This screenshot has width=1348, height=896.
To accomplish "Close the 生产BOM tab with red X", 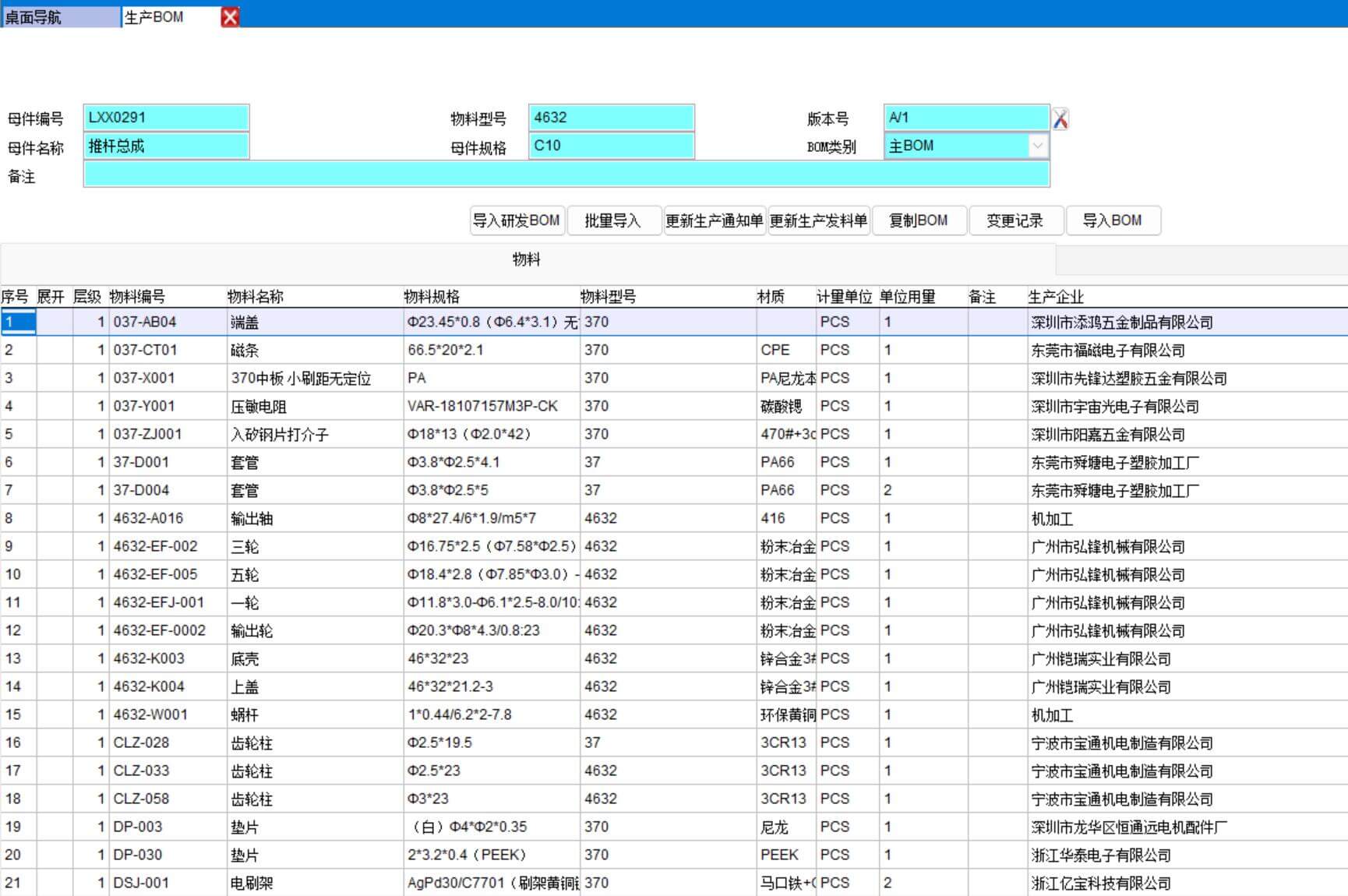I will 230,17.
